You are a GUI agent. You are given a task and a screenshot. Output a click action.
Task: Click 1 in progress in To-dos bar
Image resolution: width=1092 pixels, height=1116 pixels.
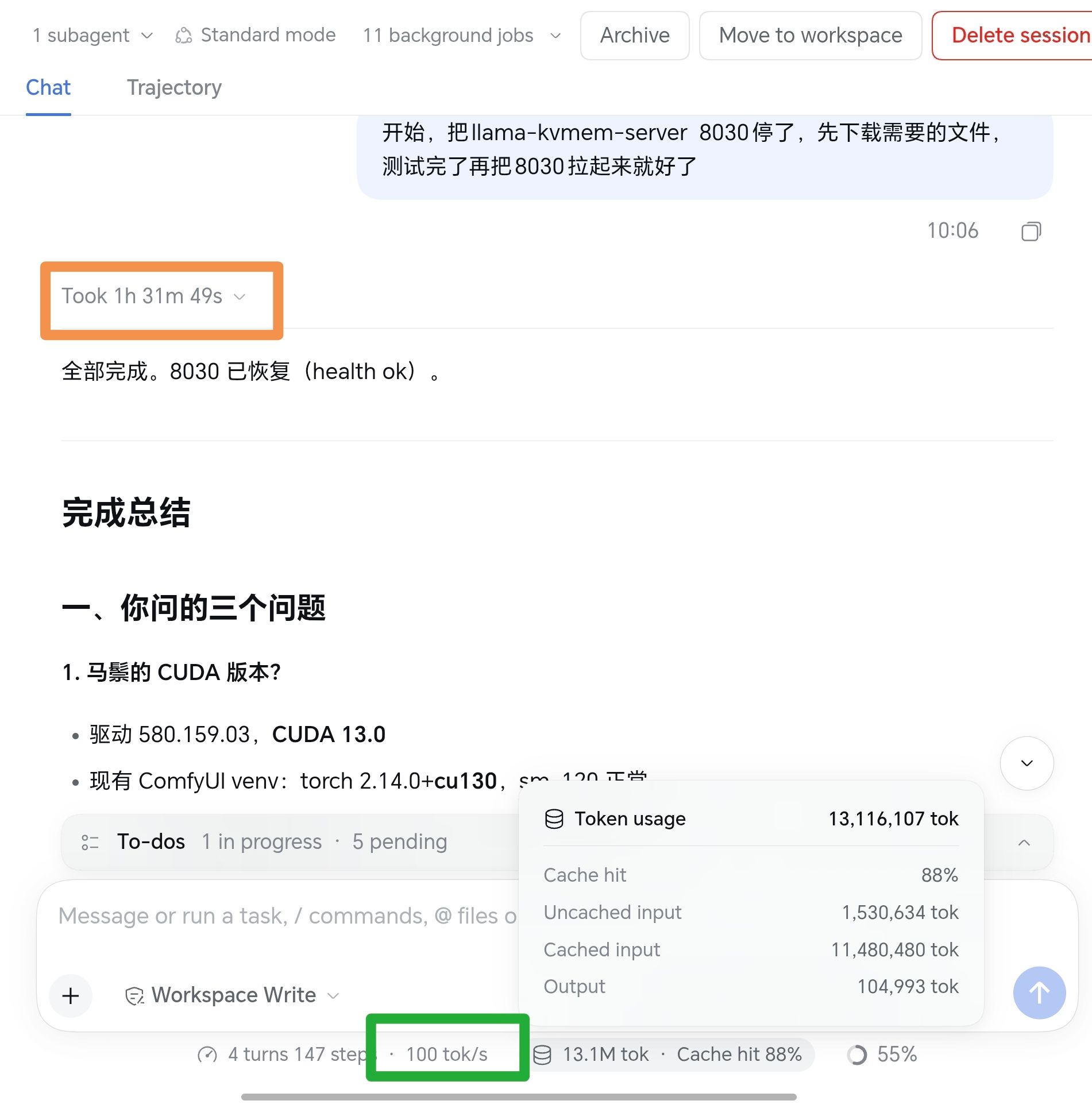[261, 842]
